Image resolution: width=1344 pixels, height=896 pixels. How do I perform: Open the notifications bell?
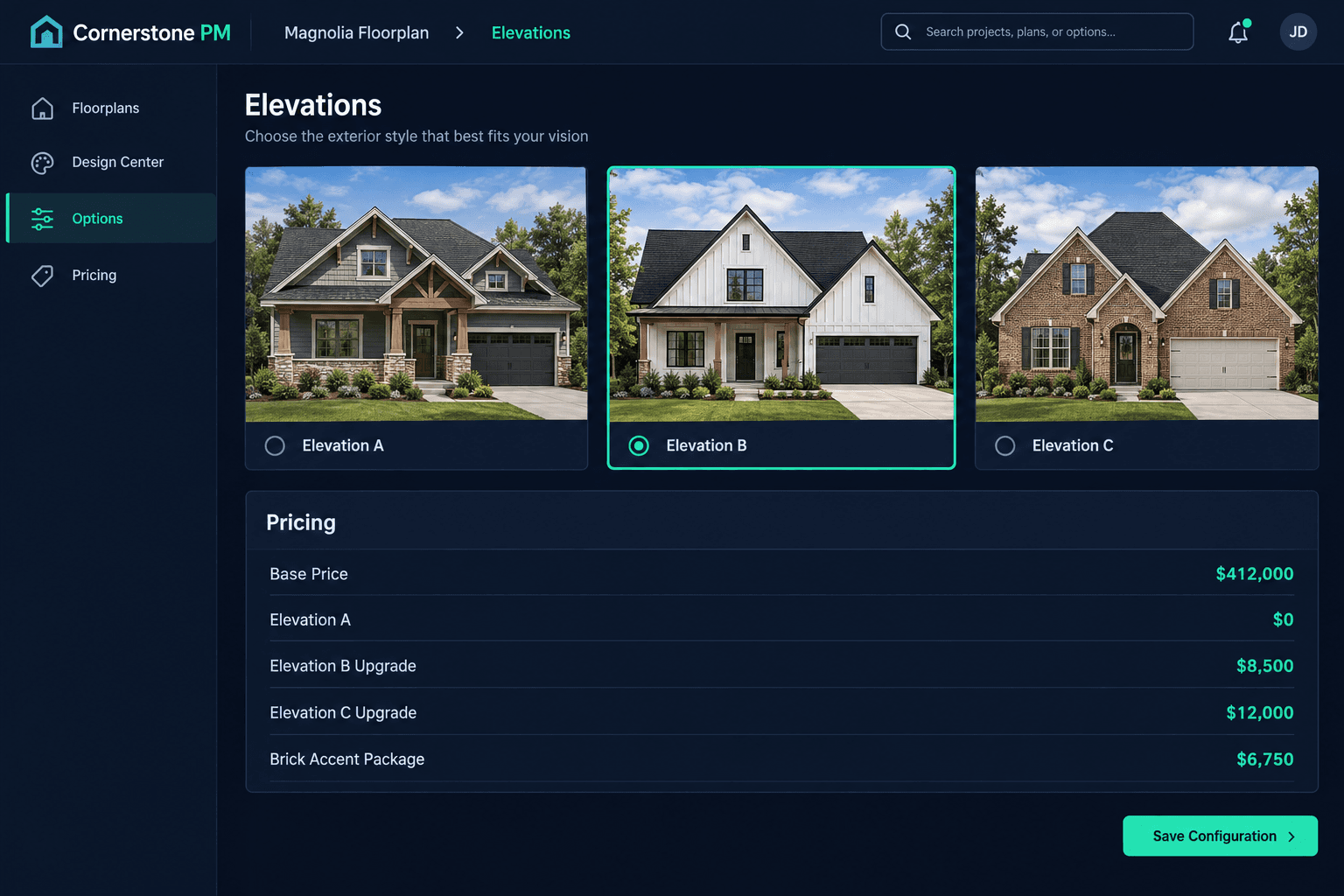point(1238,32)
